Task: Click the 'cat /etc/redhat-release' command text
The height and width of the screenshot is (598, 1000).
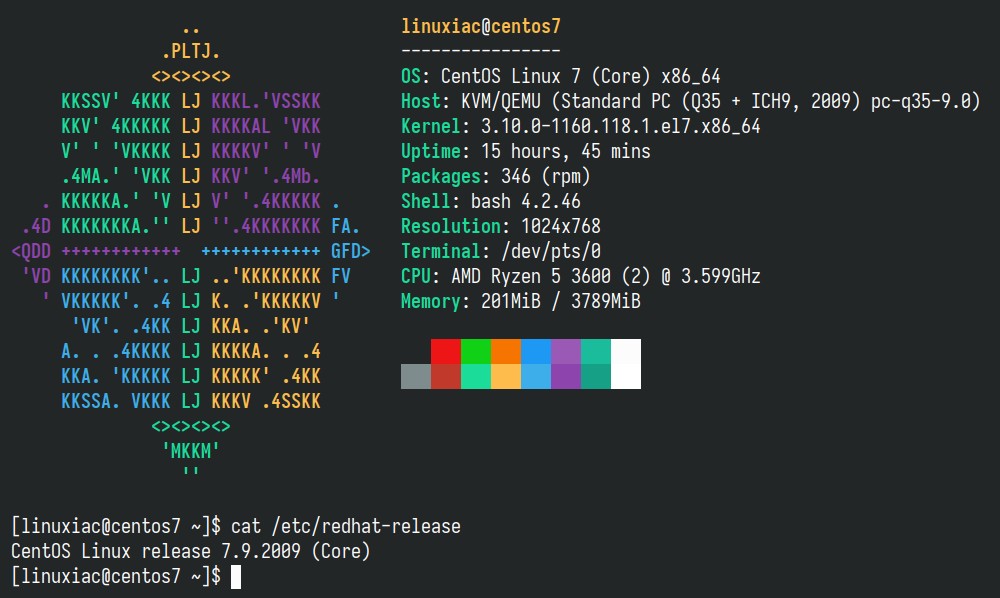Action: point(346,526)
